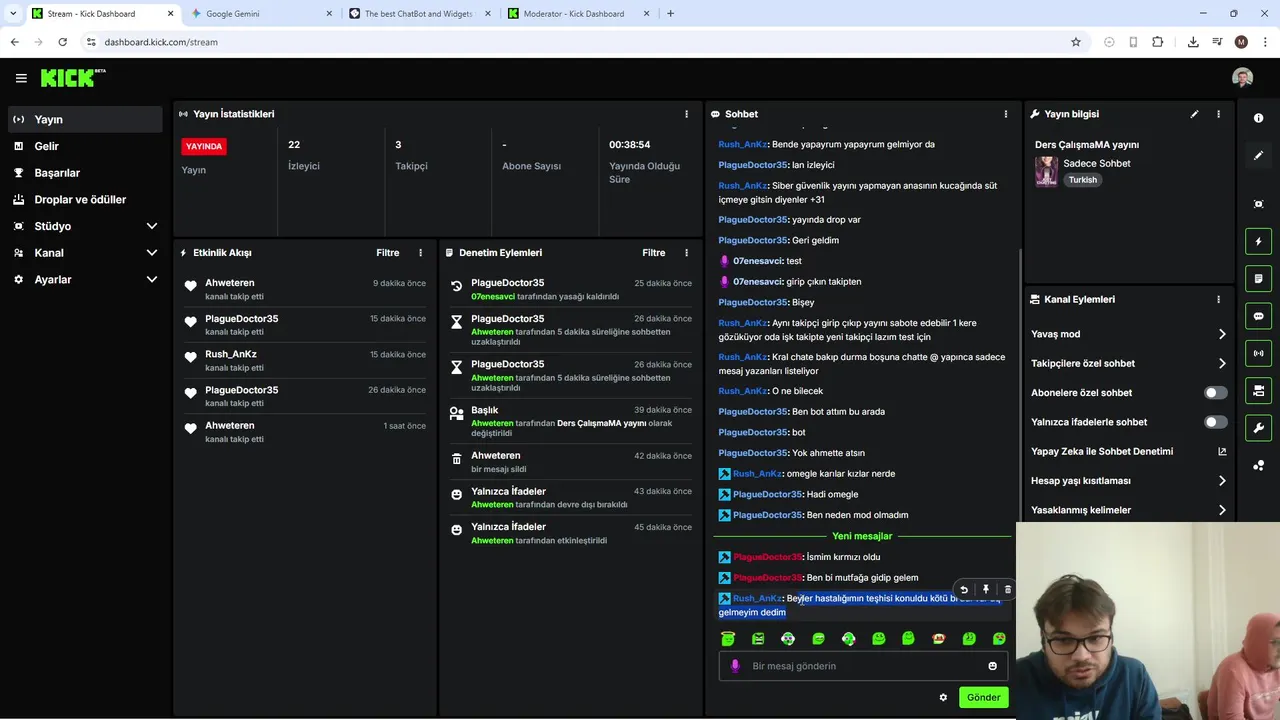Click the pencil icon in right toolbar
Viewport: 1280px width, 720px height.
1258,156
